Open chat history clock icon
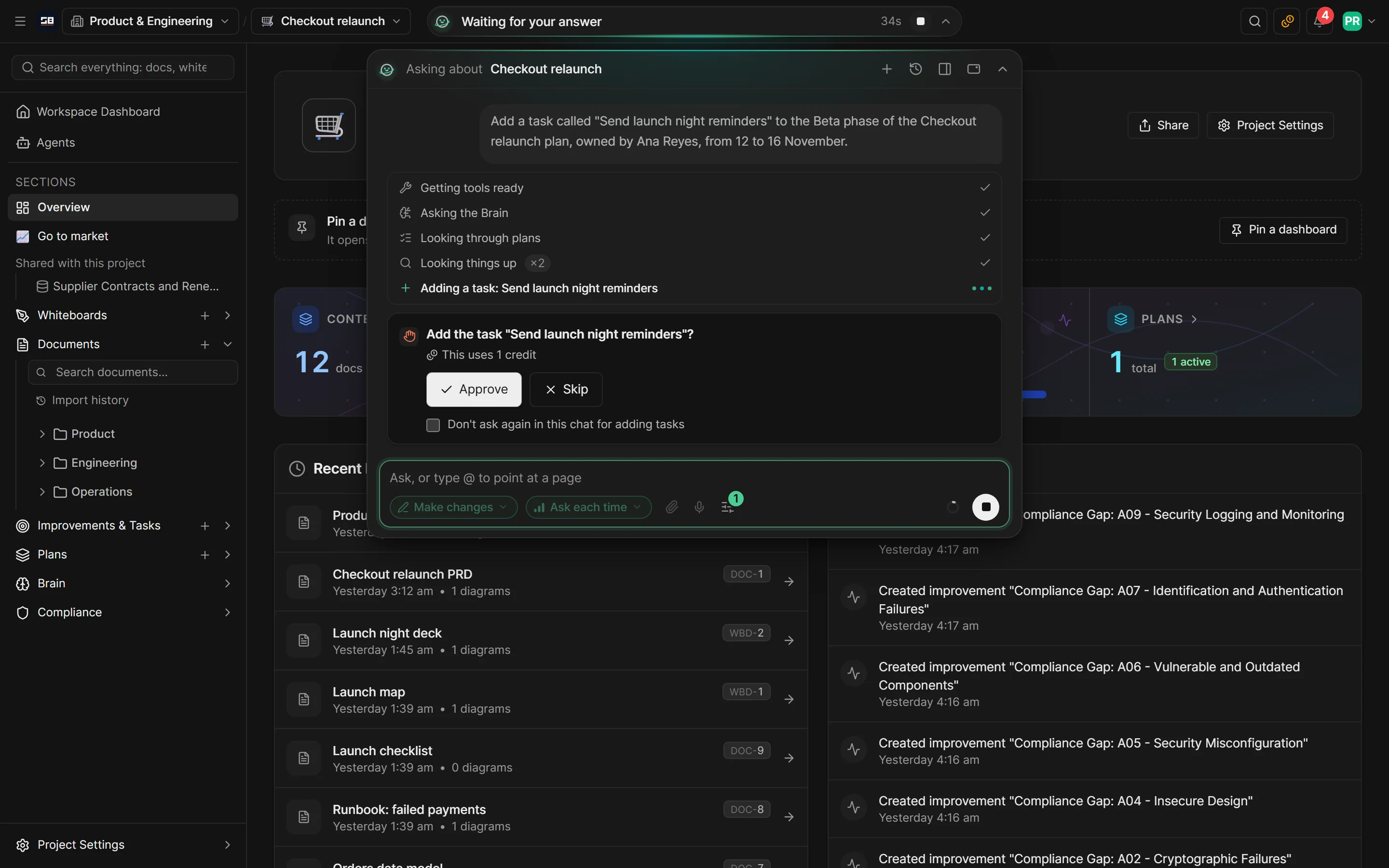 (x=915, y=69)
